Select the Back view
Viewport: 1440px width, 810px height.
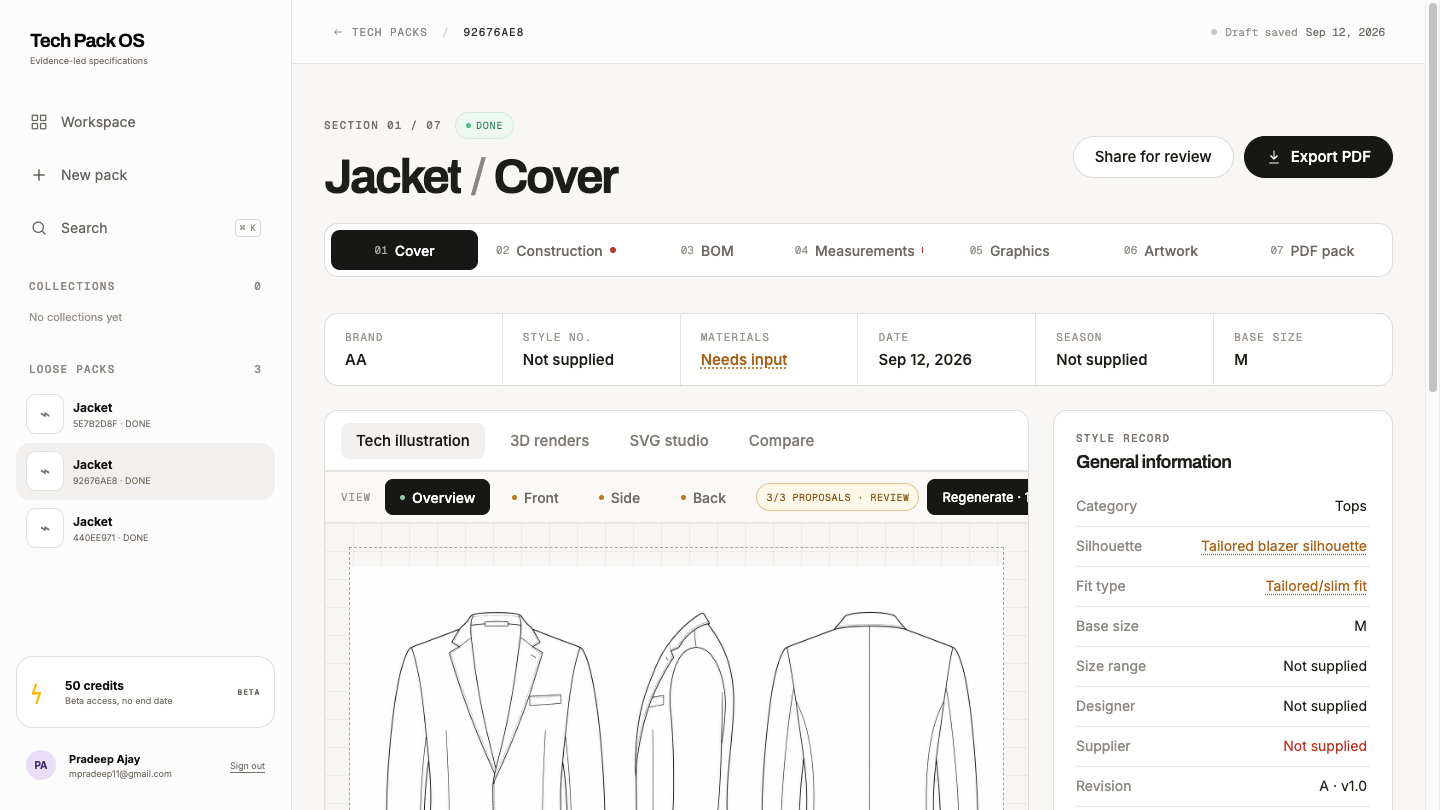click(703, 497)
